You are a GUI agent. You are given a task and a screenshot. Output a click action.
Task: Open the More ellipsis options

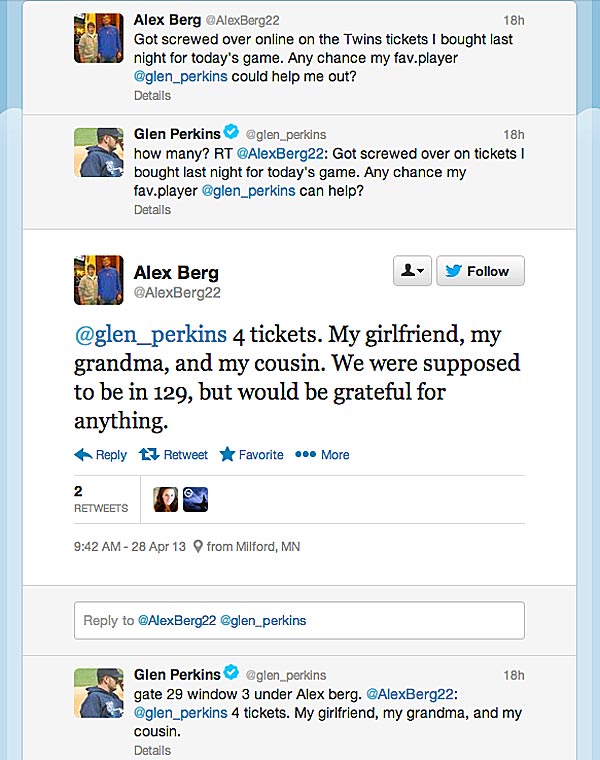click(x=305, y=454)
